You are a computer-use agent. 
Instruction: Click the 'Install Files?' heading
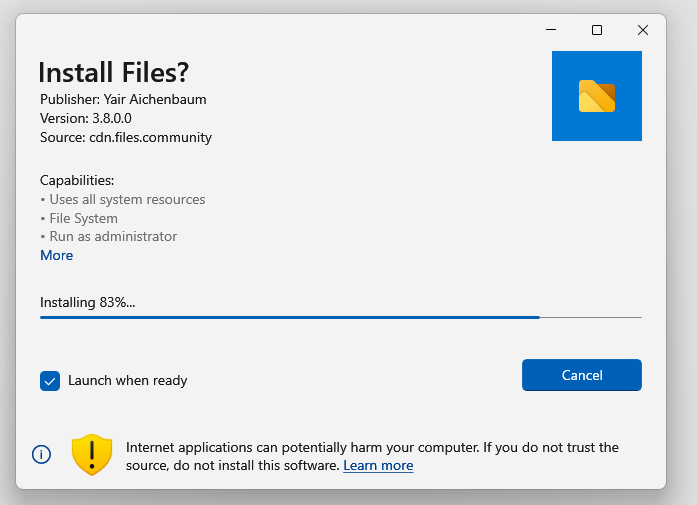pos(113,72)
